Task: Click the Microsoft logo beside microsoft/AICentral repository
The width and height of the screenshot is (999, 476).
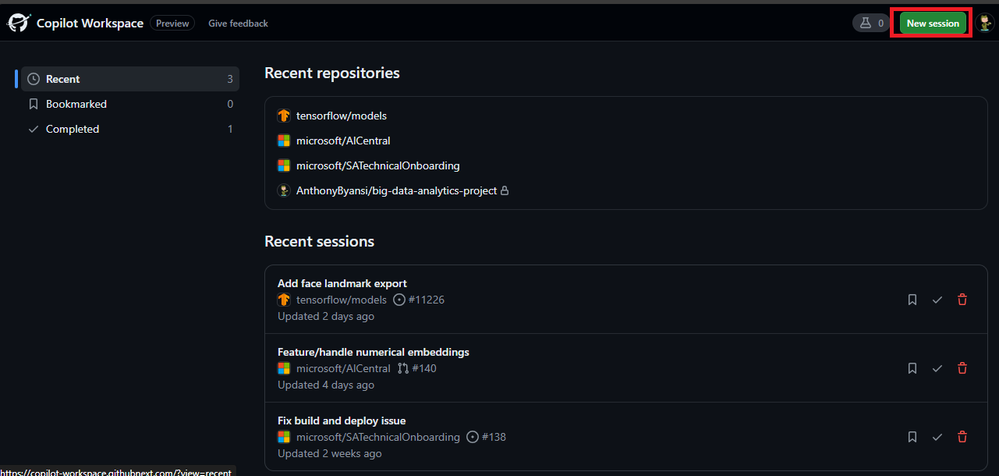Action: pos(284,141)
